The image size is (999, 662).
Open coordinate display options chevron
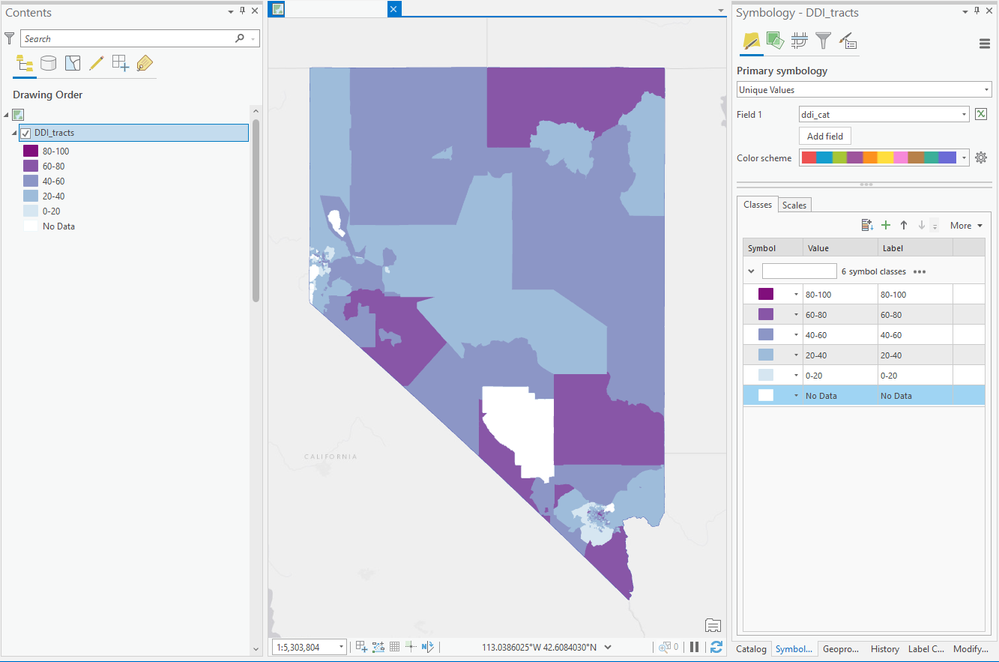[608, 647]
